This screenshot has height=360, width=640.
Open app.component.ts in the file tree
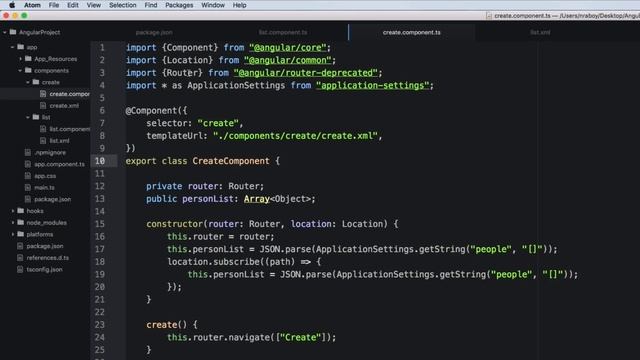(x=59, y=164)
